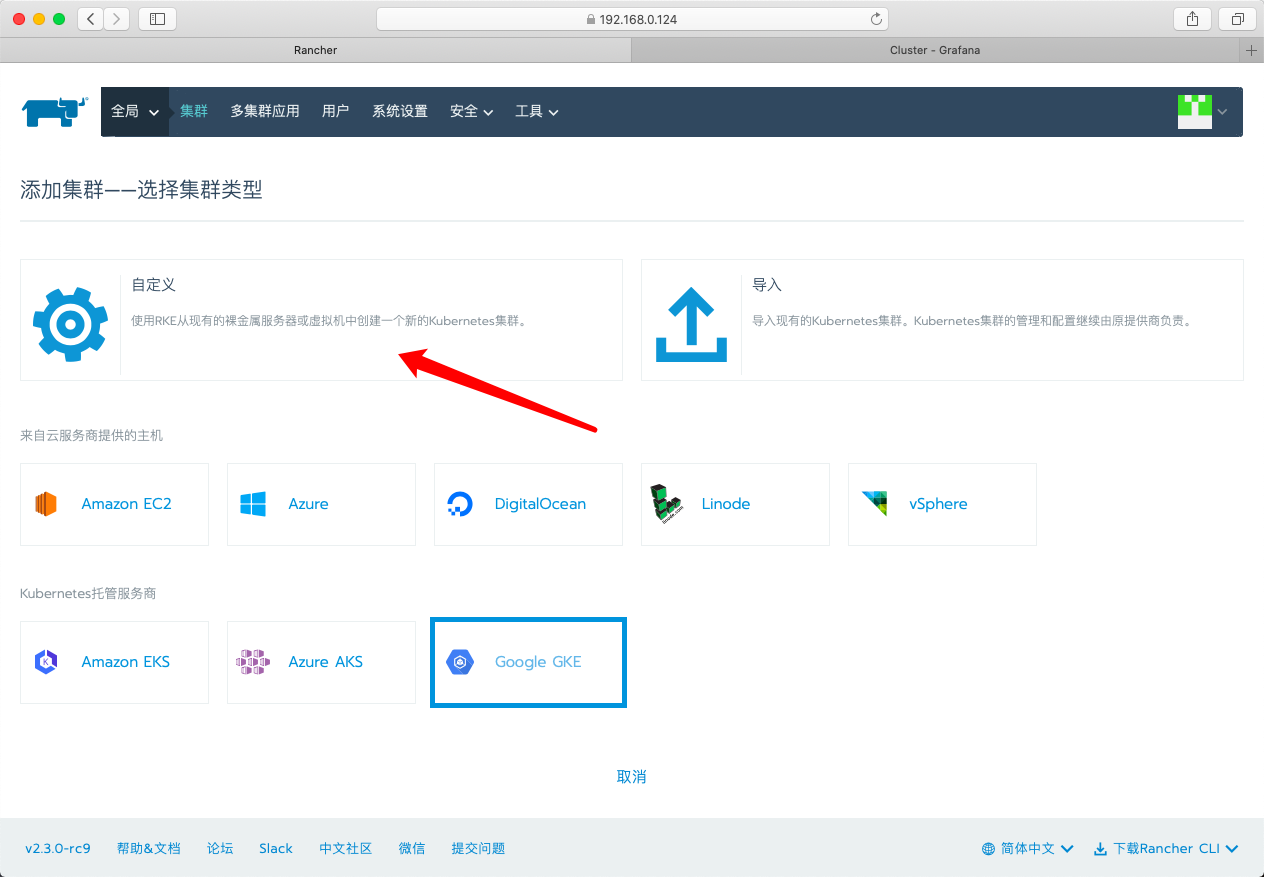Open the 提交问题 link
Image resolution: width=1264 pixels, height=877 pixels.
click(478, 849)
